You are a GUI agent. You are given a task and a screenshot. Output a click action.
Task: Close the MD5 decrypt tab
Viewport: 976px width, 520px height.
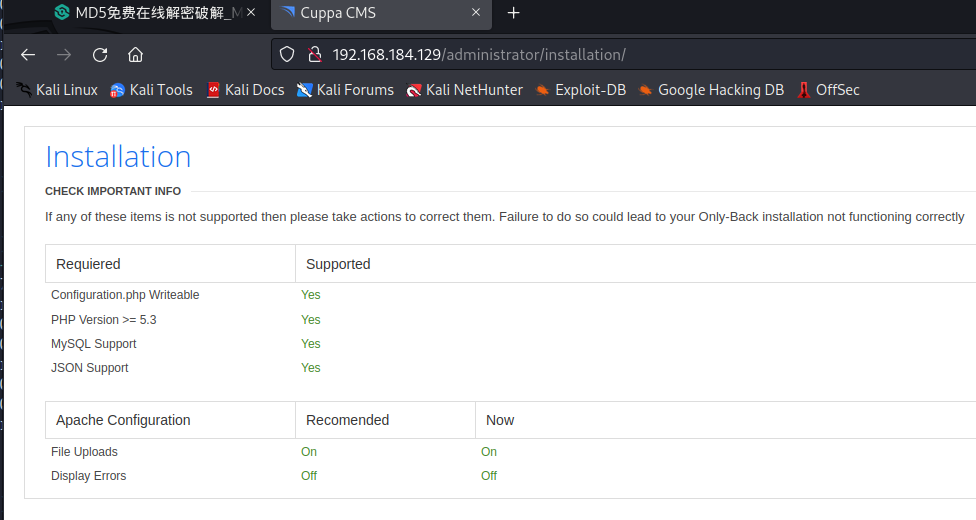click(251, 12)
